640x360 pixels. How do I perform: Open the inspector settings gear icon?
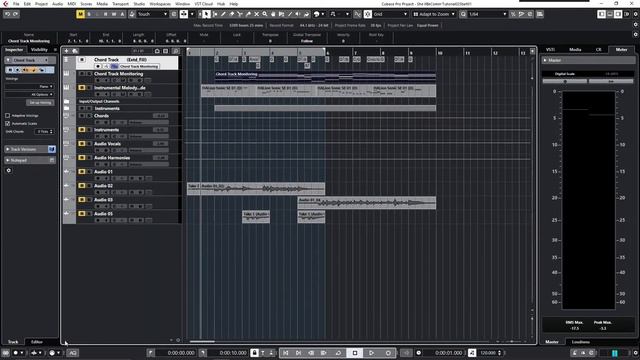[9, 170]
